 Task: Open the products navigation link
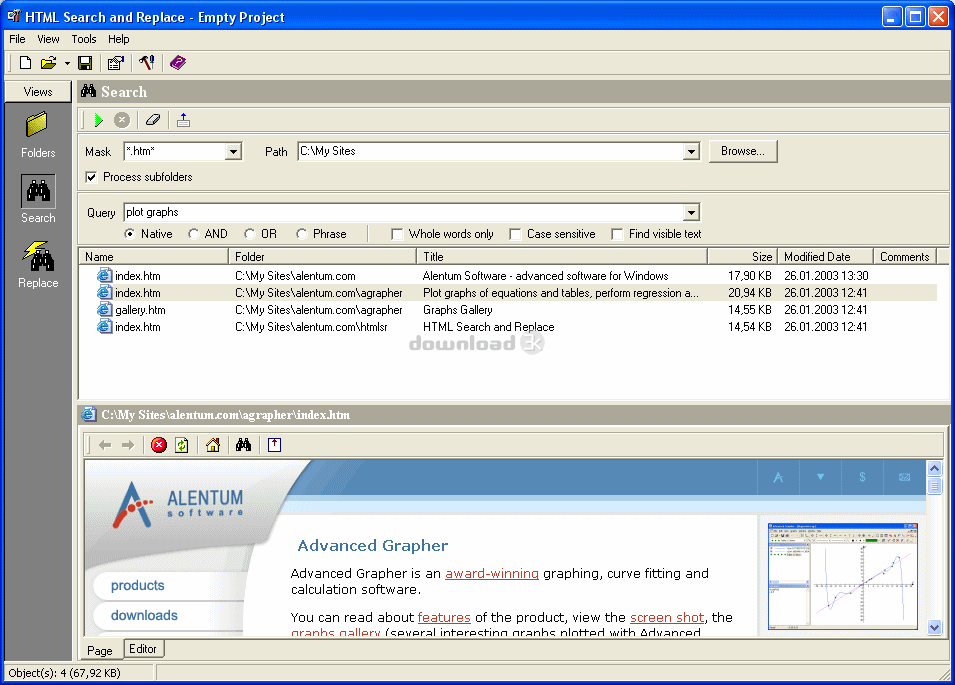(x=138, y=586)
